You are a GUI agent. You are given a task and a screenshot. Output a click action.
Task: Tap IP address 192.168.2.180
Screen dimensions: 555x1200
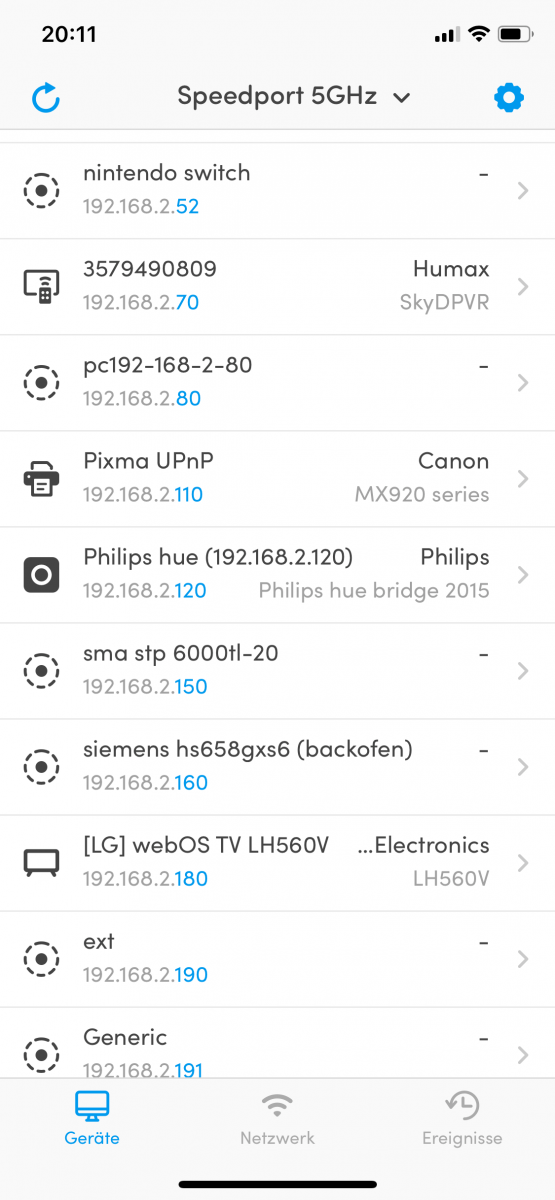tap(145, 879)
